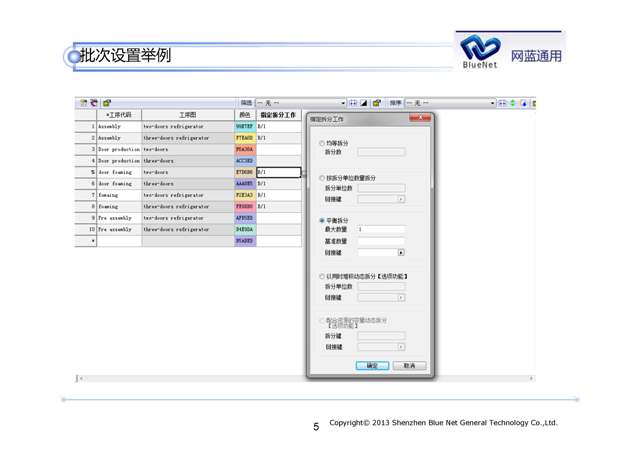Click the grid icon right of the filter box
The image size is (640, 452).
(x=353, y=103)
